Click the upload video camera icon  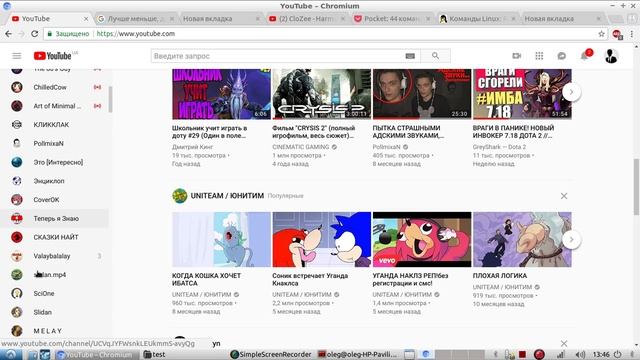(x=517, y=56)
